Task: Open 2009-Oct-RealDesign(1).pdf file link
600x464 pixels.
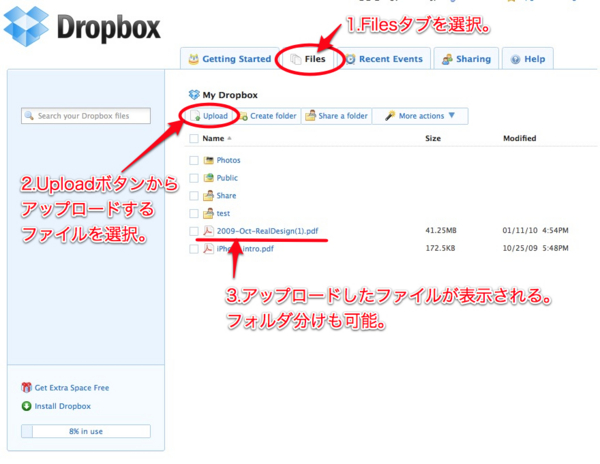Action: [267, 231]
